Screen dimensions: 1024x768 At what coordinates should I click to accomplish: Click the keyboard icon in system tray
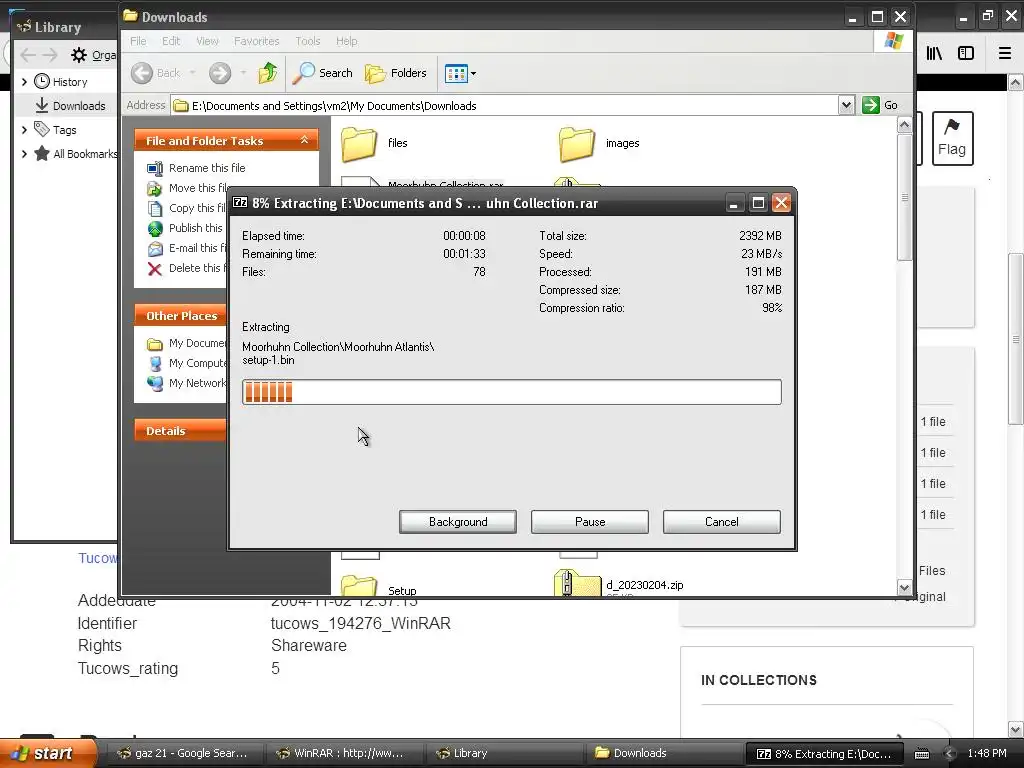coord(921,754)
